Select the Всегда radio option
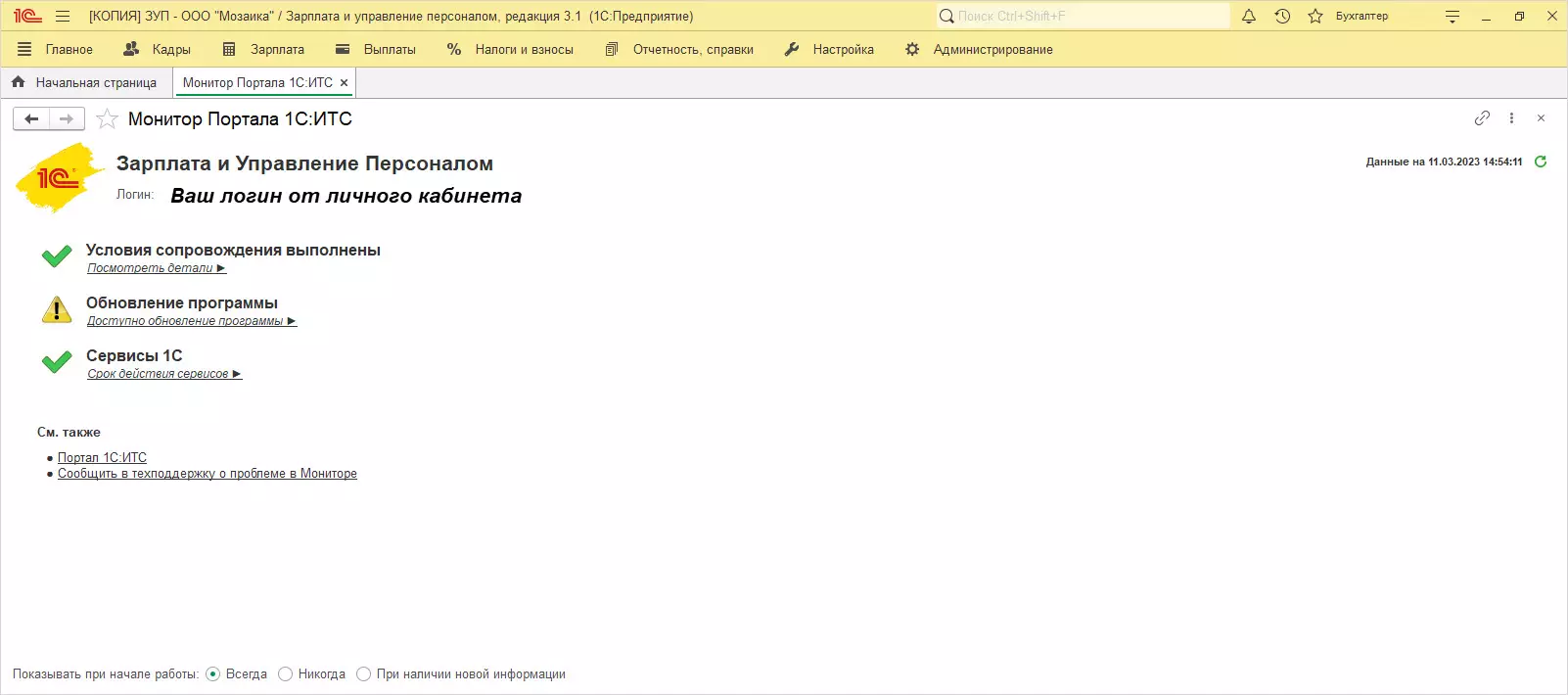The image size is (1568, 695). click(x=236, y=674)
